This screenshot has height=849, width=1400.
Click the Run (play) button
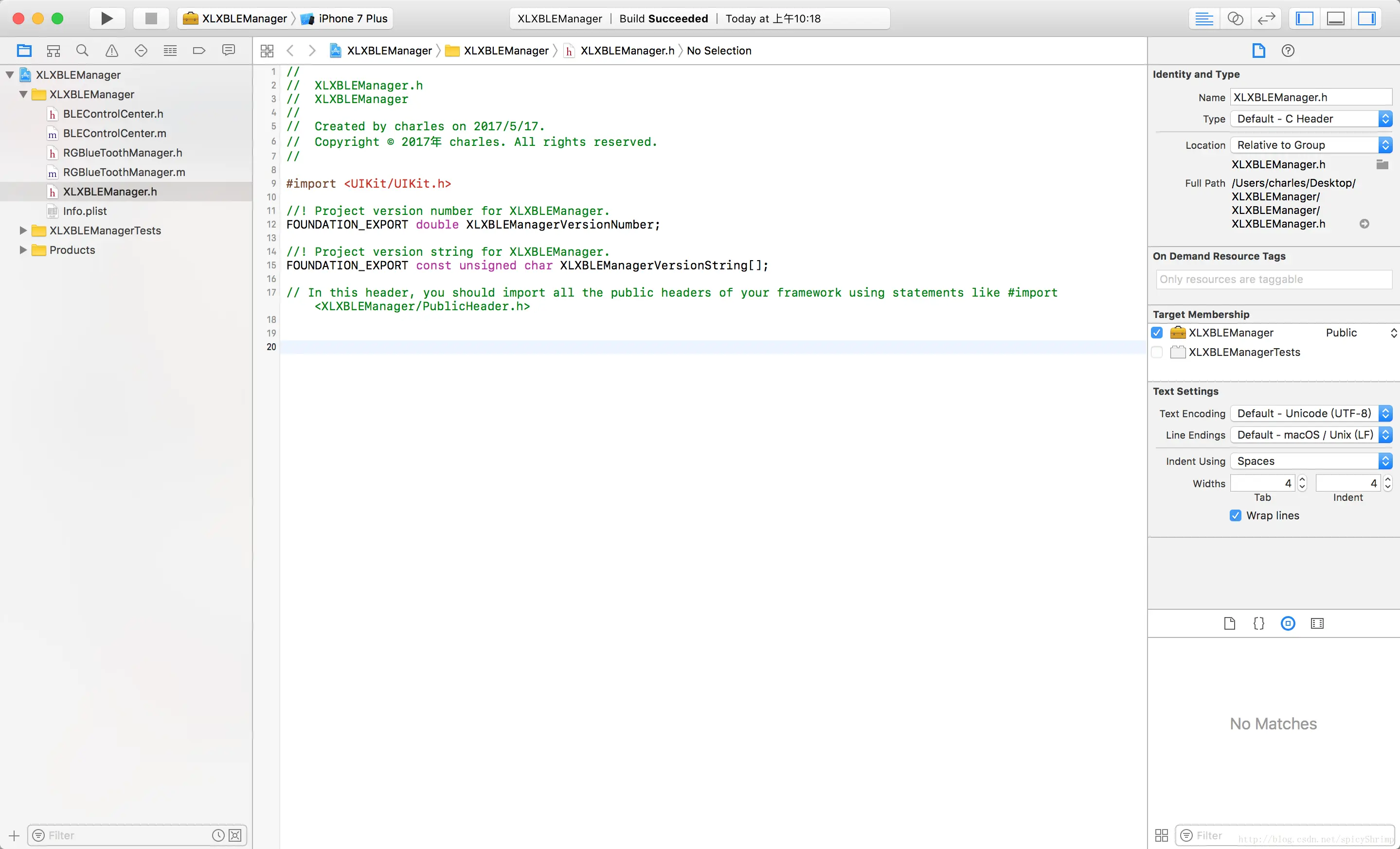(107, 18)
